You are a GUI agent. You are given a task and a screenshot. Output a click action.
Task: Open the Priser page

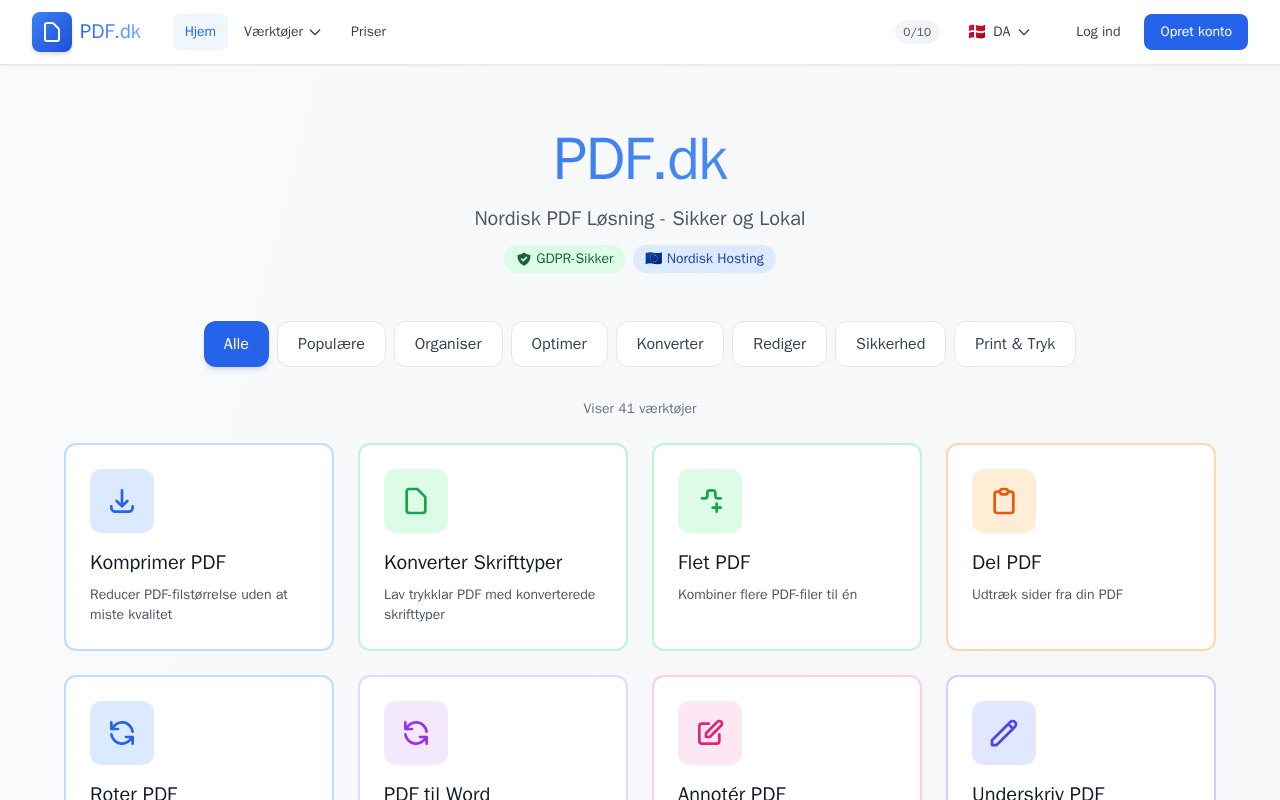[368, 32]
